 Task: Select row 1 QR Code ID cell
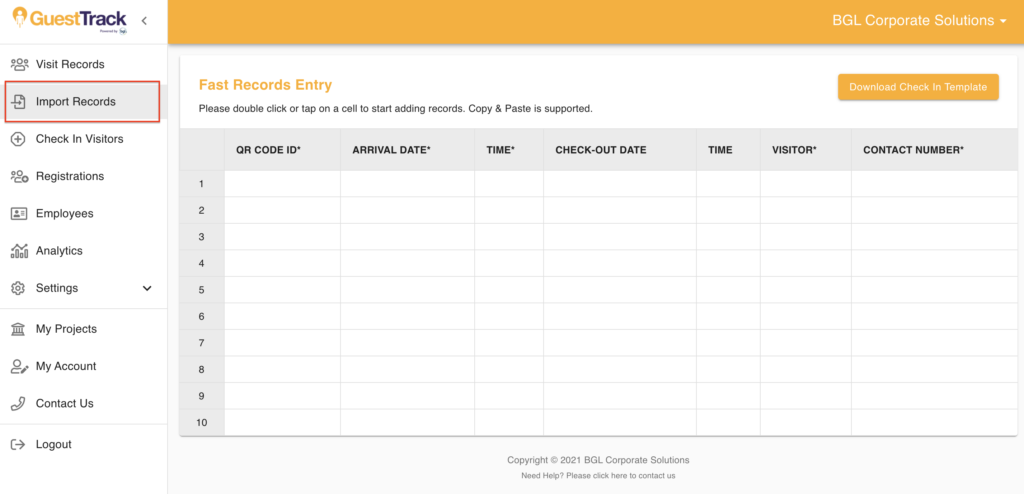(282, 184)
